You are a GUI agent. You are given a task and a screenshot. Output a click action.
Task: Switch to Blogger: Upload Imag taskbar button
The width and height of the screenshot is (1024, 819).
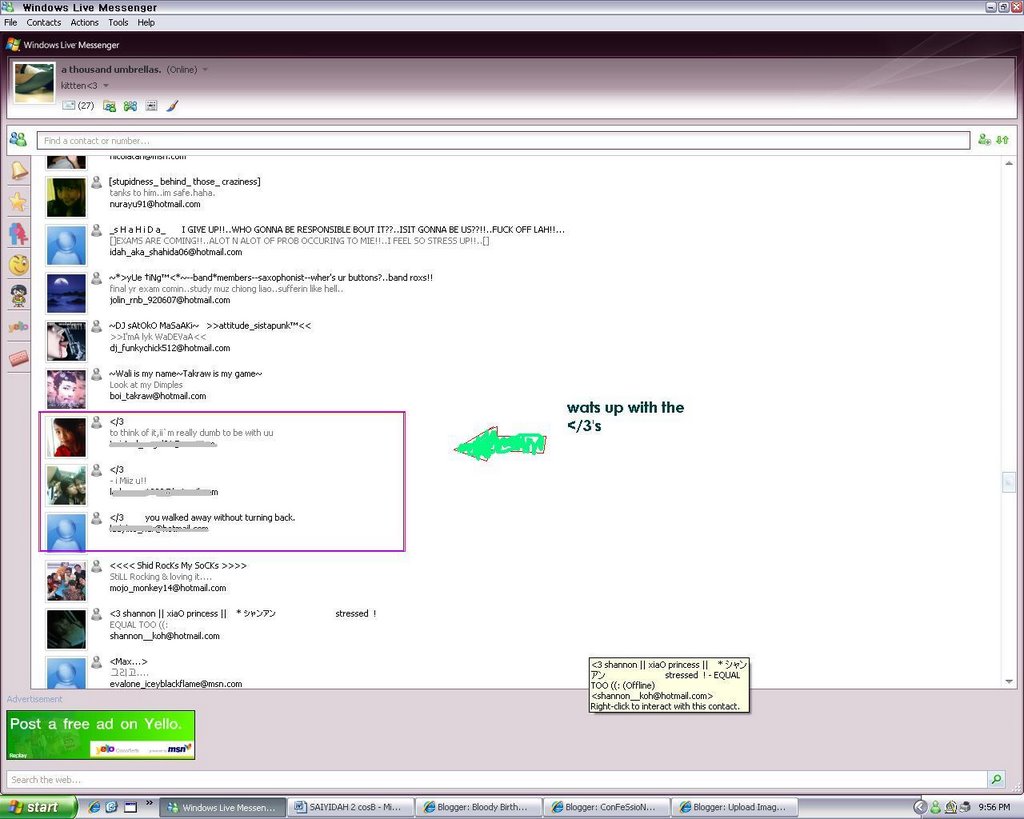pyautogui.click(x=734, y=807)
